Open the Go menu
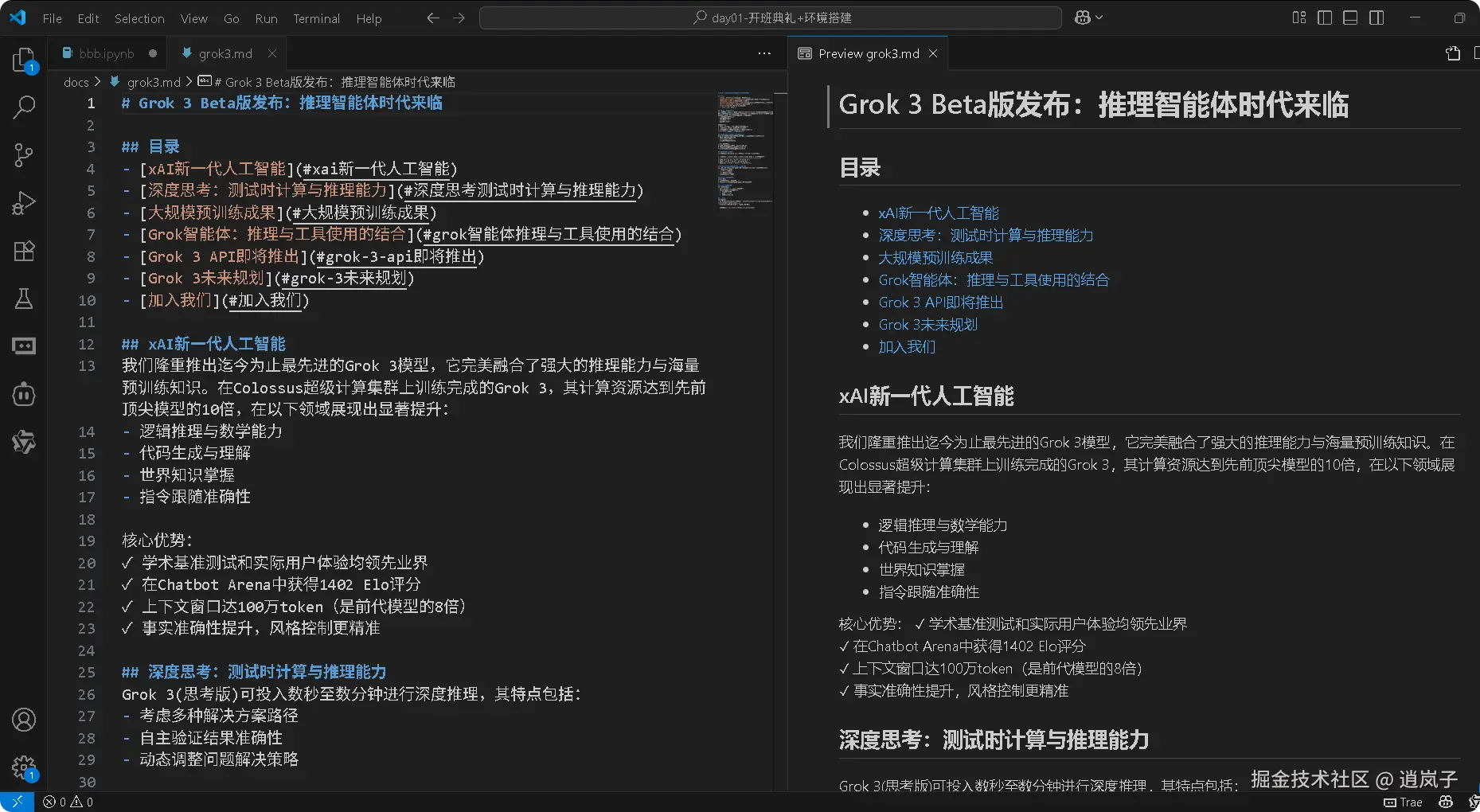Viewport: 1480px width, 812px height. click(x=232, y=18)
